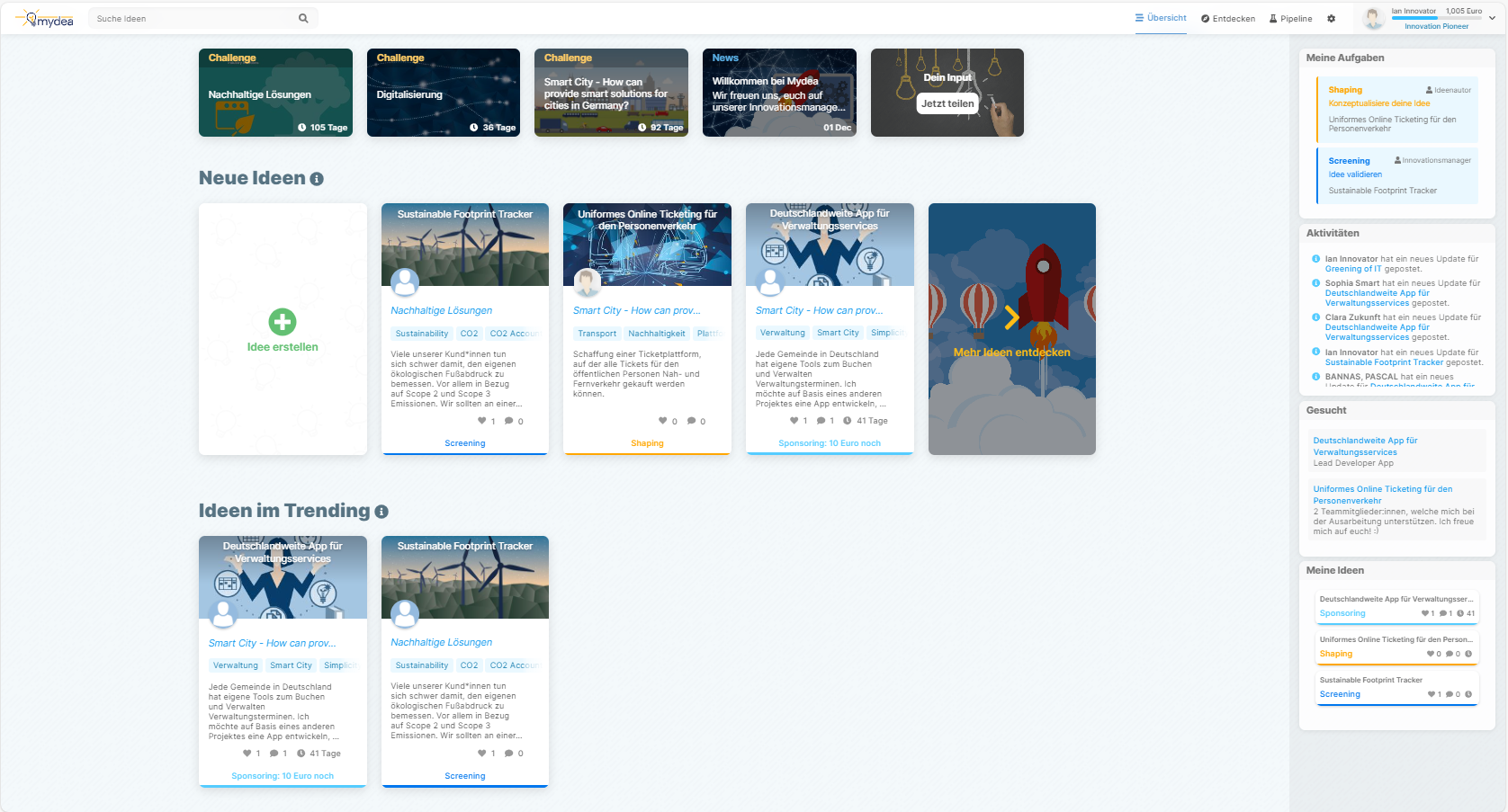Click the info icon beside Neue Ideen
This screenshot has width=1508, height=812.
317,179
